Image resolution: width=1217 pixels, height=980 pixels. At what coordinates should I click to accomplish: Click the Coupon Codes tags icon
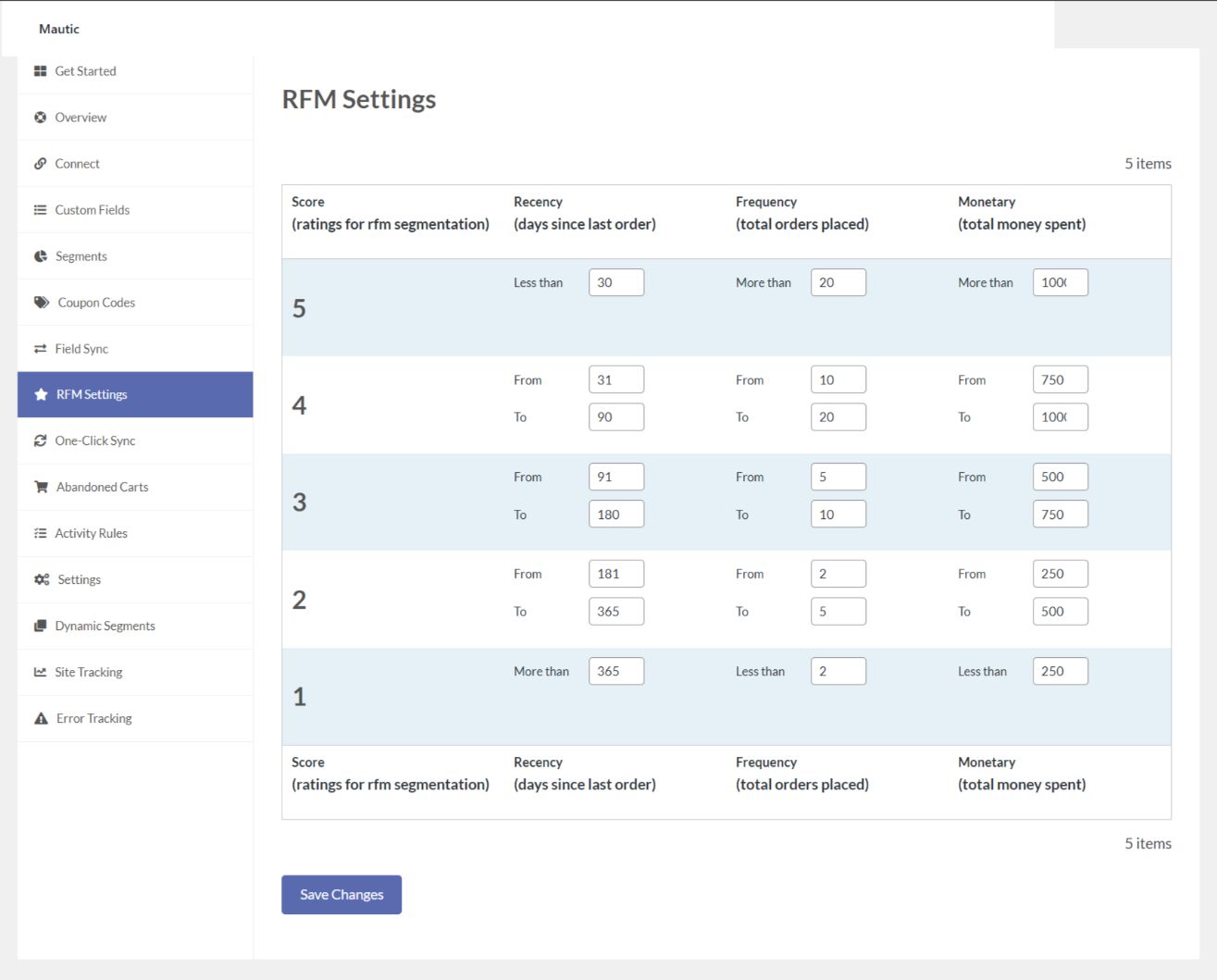[x=42, y=303]
